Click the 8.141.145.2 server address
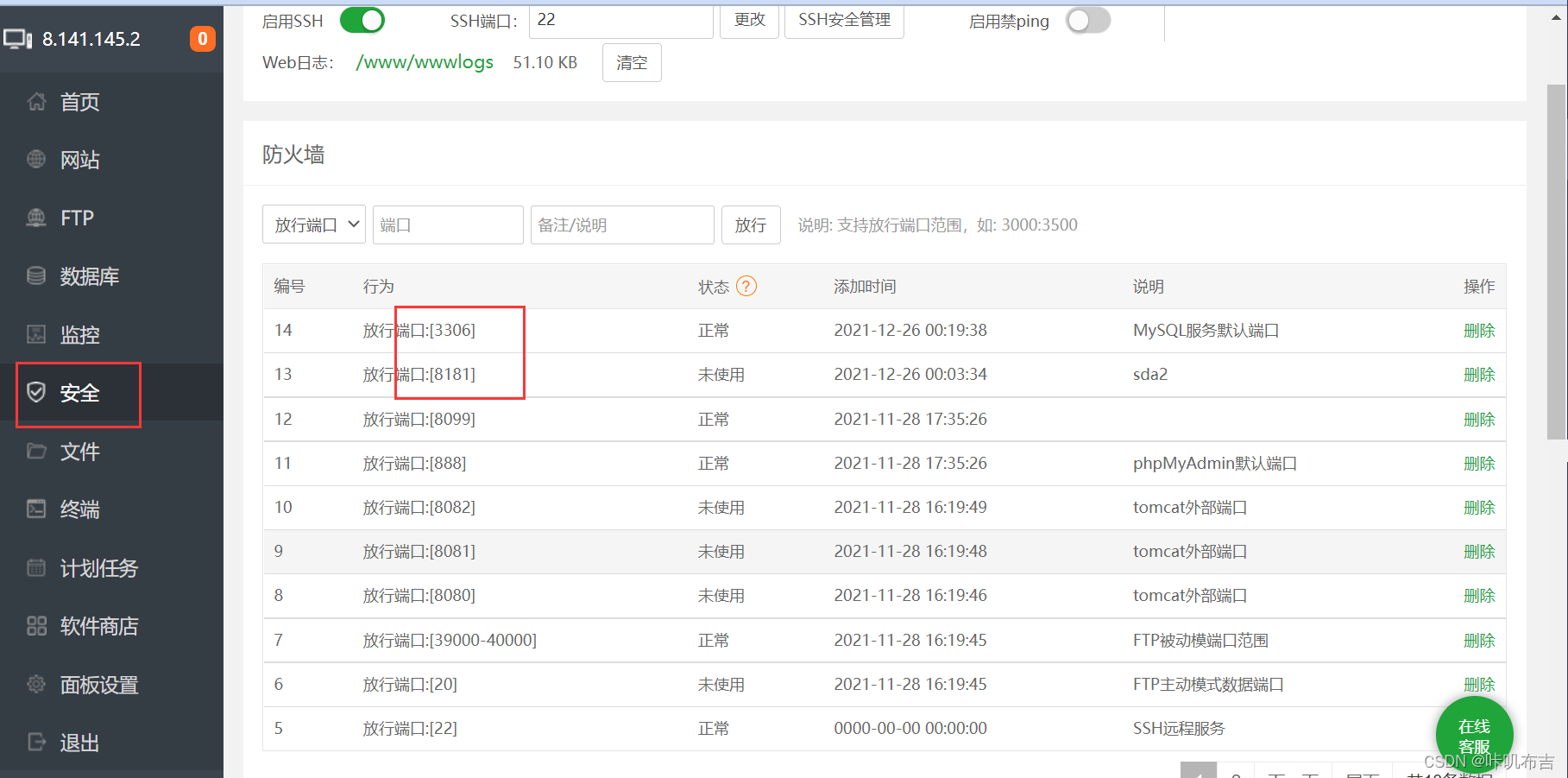The image size is (1568, 778). click(x=91, y=39)
